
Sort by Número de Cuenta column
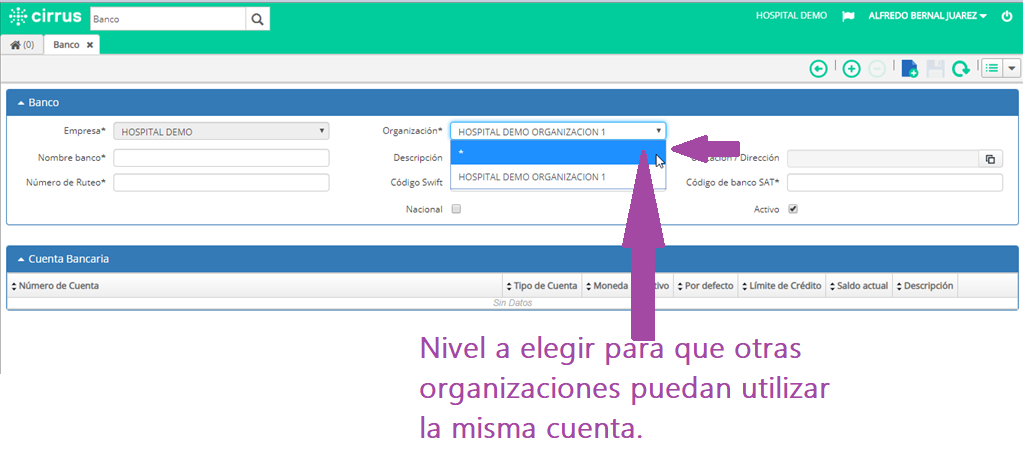[x=255, y=286]
